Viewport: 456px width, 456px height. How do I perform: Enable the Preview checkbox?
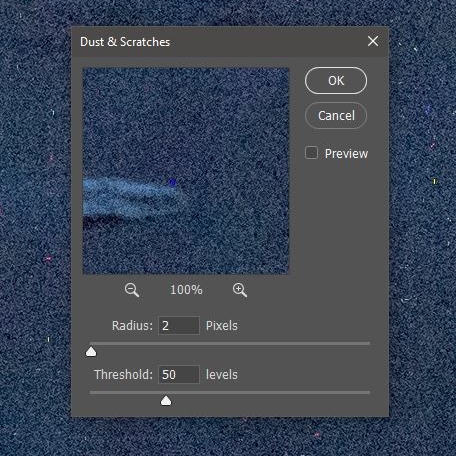(311, 153)
